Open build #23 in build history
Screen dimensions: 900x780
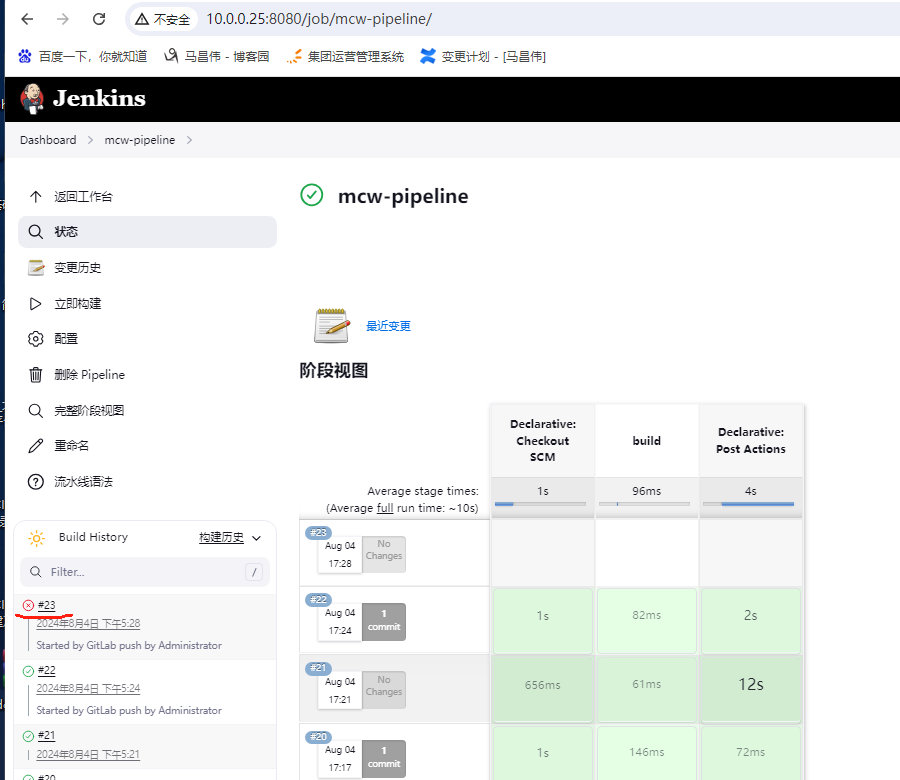pos(46,605)
